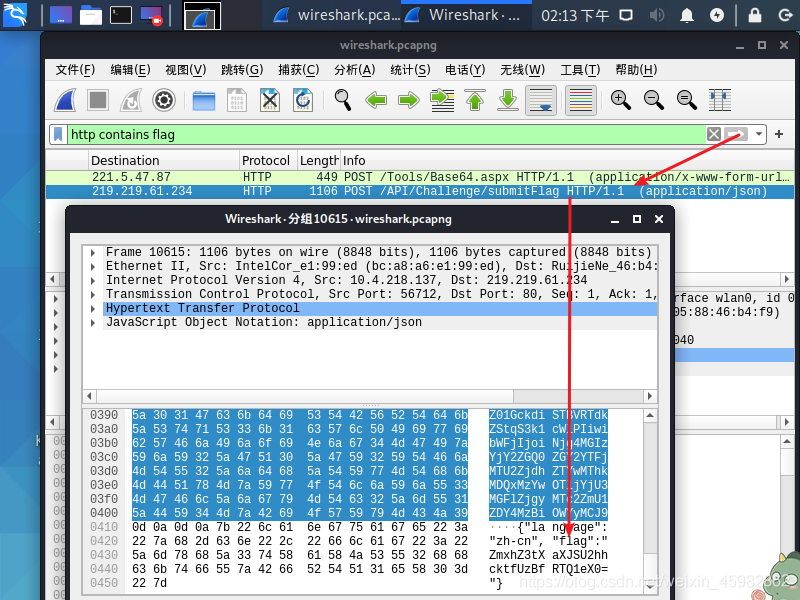Switch to wireshark.pca... taskbar window

pyautogui.click(x=335, y=15)
